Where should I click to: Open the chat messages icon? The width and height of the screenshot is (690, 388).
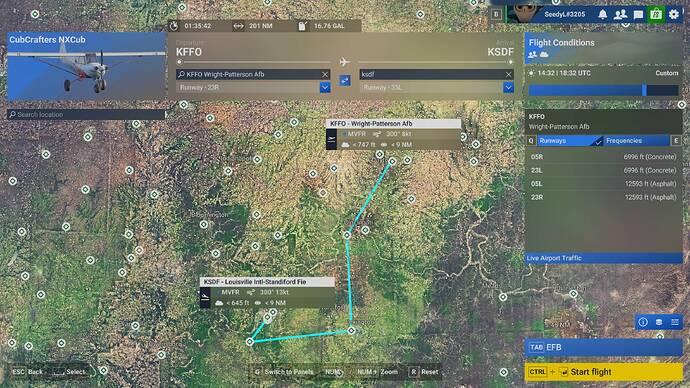[638, 15]
